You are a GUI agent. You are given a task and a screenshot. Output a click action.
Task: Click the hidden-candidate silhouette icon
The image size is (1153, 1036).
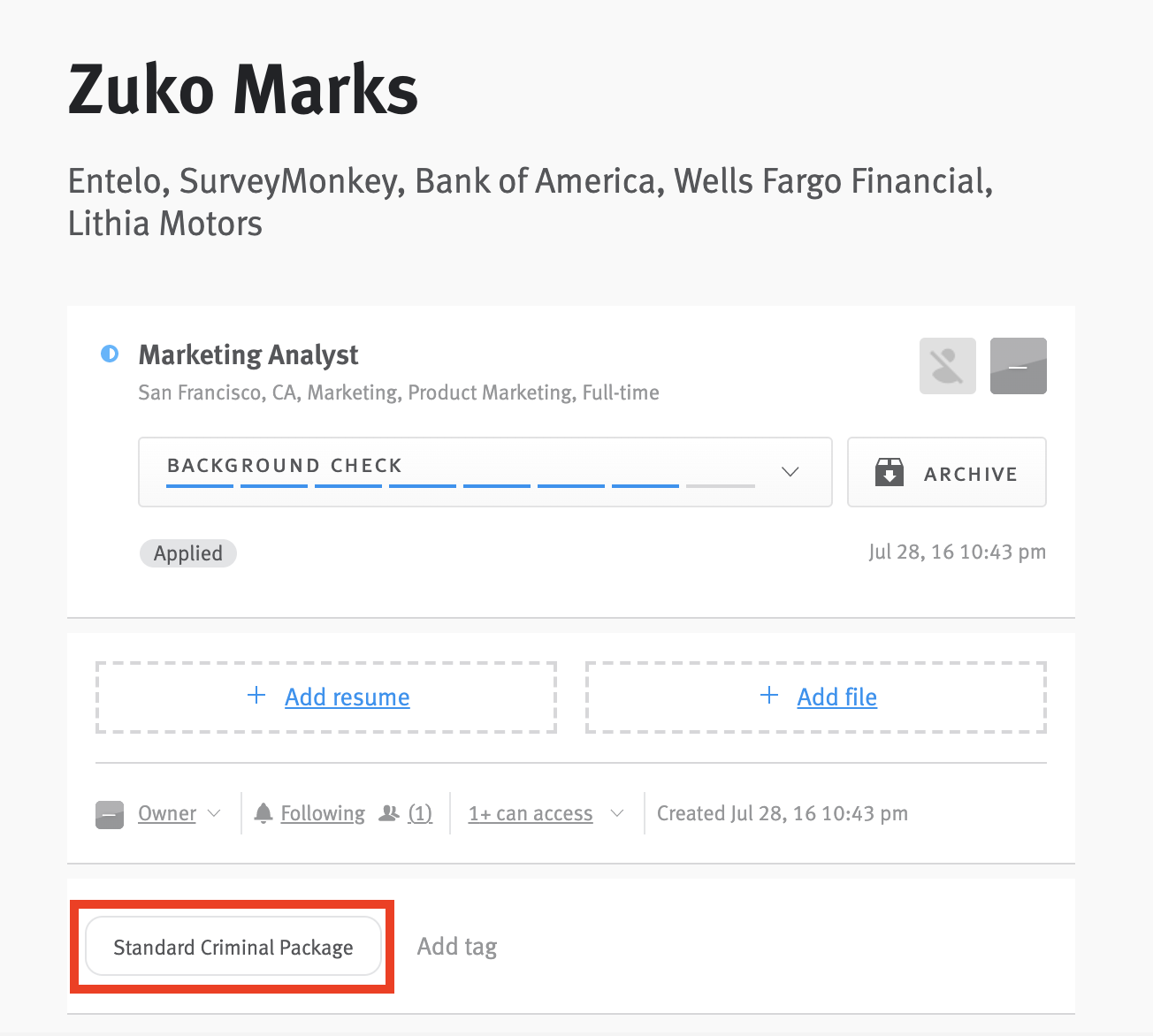tap(947, 366)
